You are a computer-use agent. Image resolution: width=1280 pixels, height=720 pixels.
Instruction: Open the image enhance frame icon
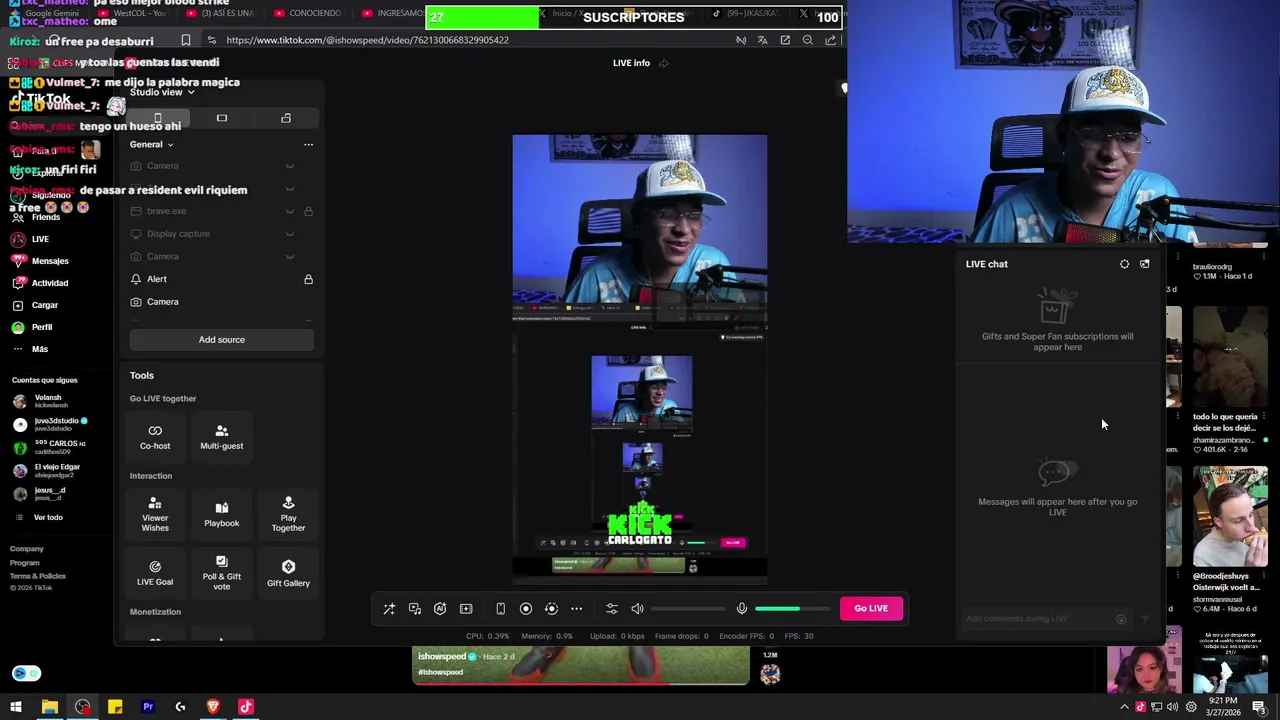point(466,609)
